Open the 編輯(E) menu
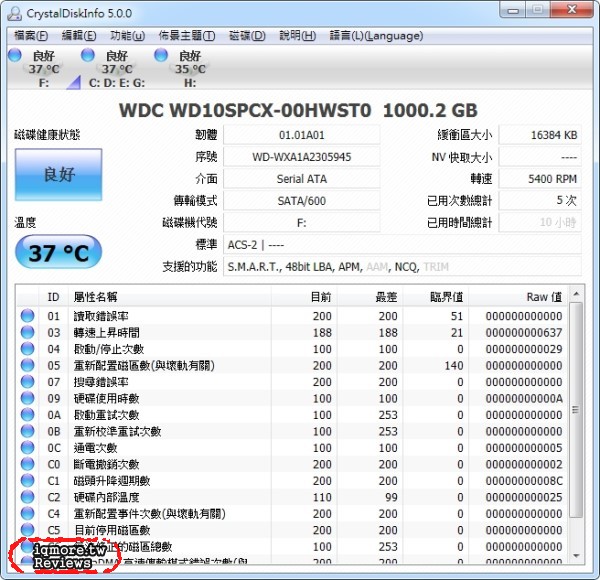The height and width of the screenshot is (580, 600). (79, 36)
